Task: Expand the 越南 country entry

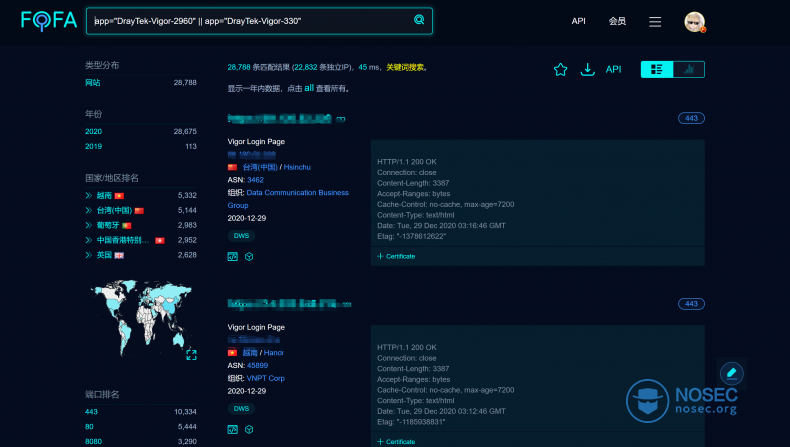Action: pyautogui.click(x=89, y=196)
